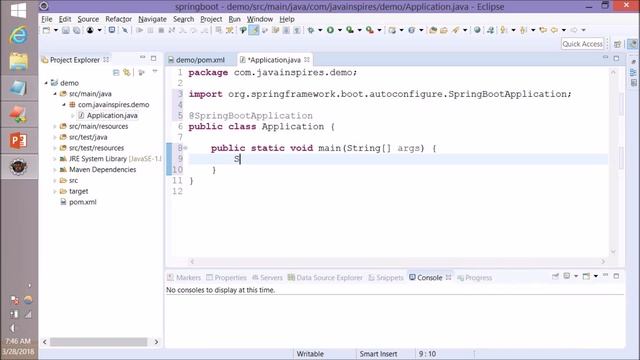Screen dimensions: 640x360
Task: Minimize the Project Explorer view
Action: tap(142, 58)
